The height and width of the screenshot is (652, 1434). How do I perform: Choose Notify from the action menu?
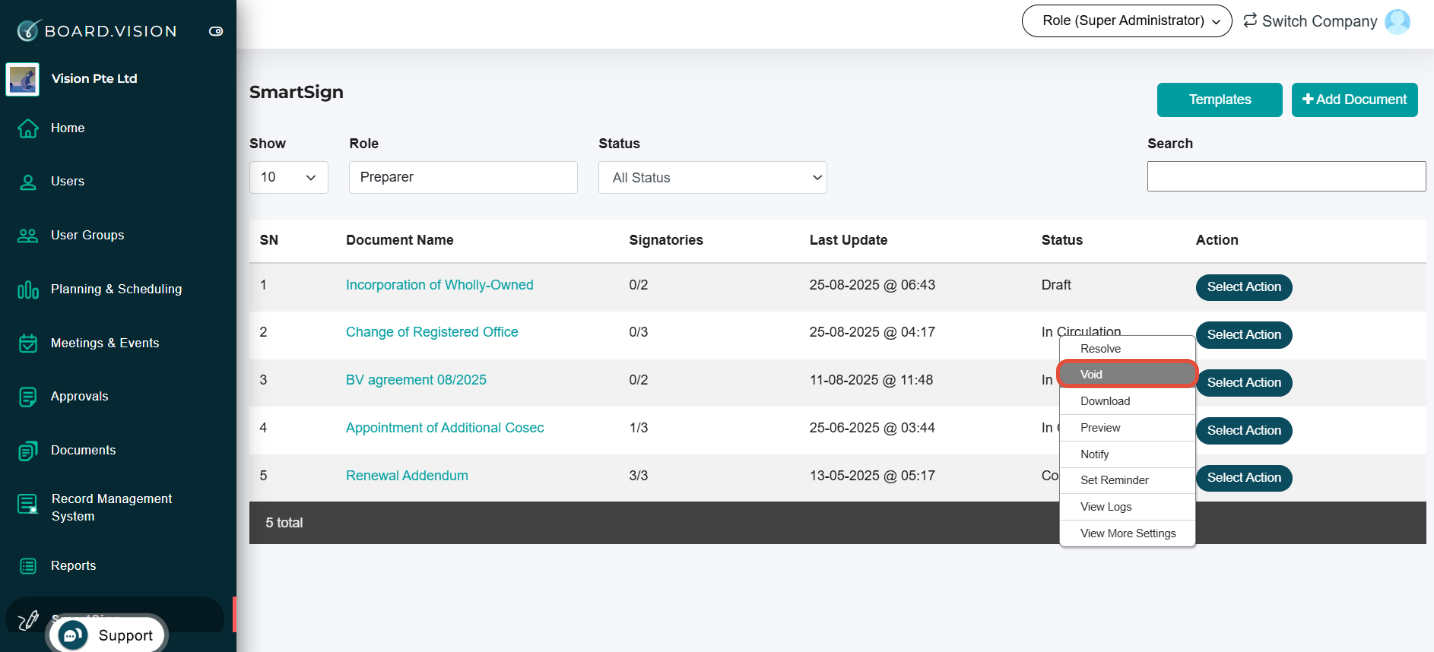pyautogui.click(x=1128, y=454)
